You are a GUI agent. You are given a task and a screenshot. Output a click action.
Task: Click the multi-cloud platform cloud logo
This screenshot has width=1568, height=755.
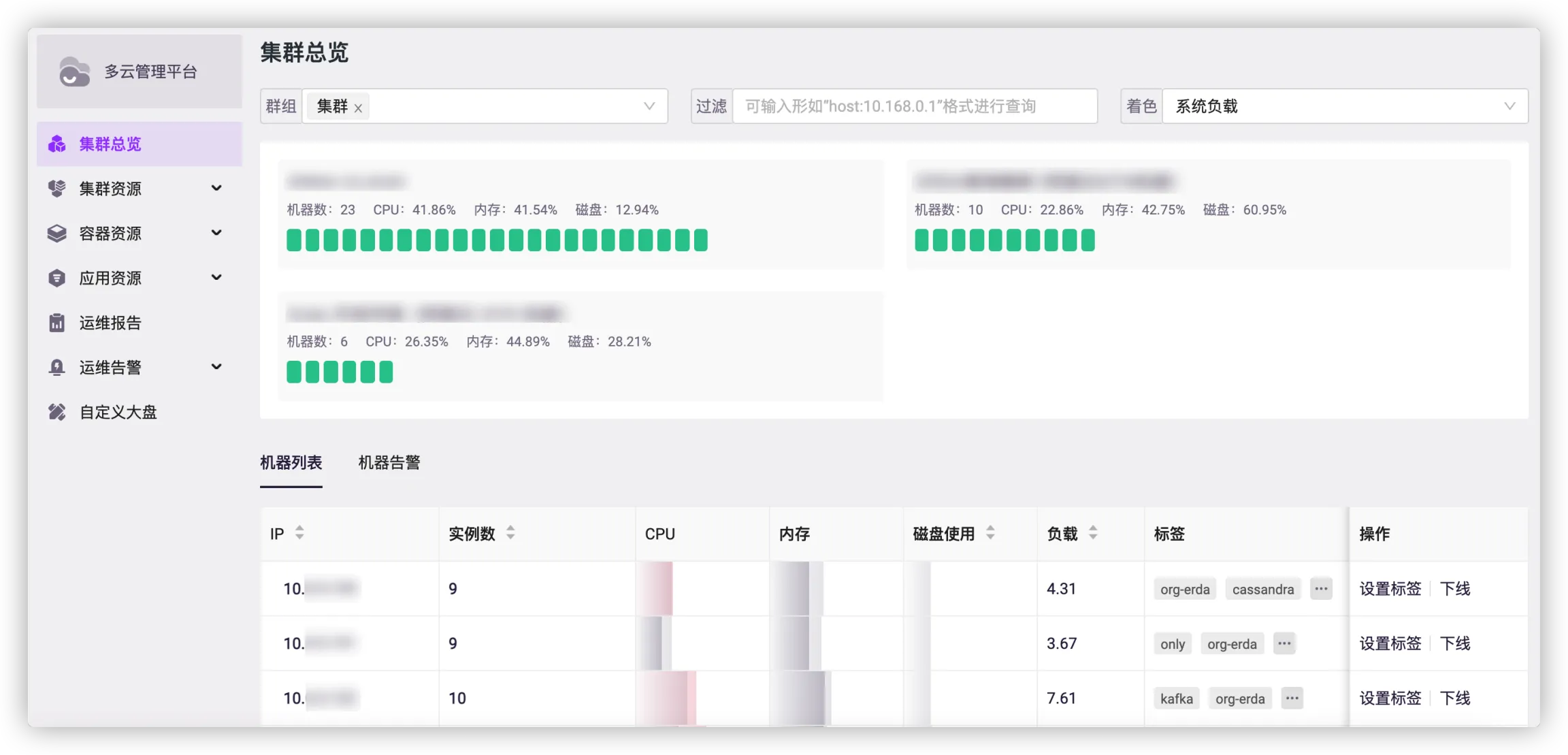pyautogui.click(x=74, y=71)
